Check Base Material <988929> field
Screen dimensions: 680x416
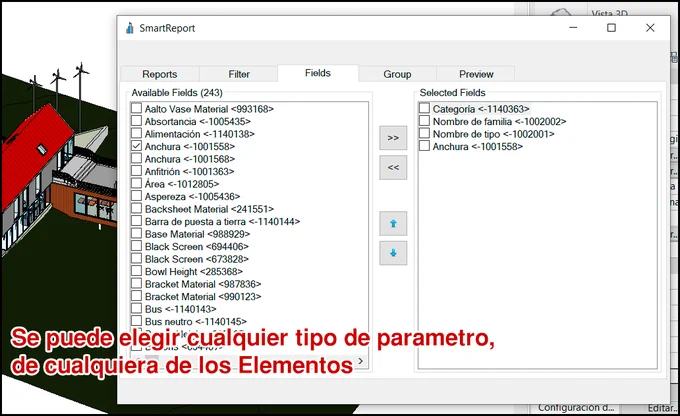[x=136, y=233]
